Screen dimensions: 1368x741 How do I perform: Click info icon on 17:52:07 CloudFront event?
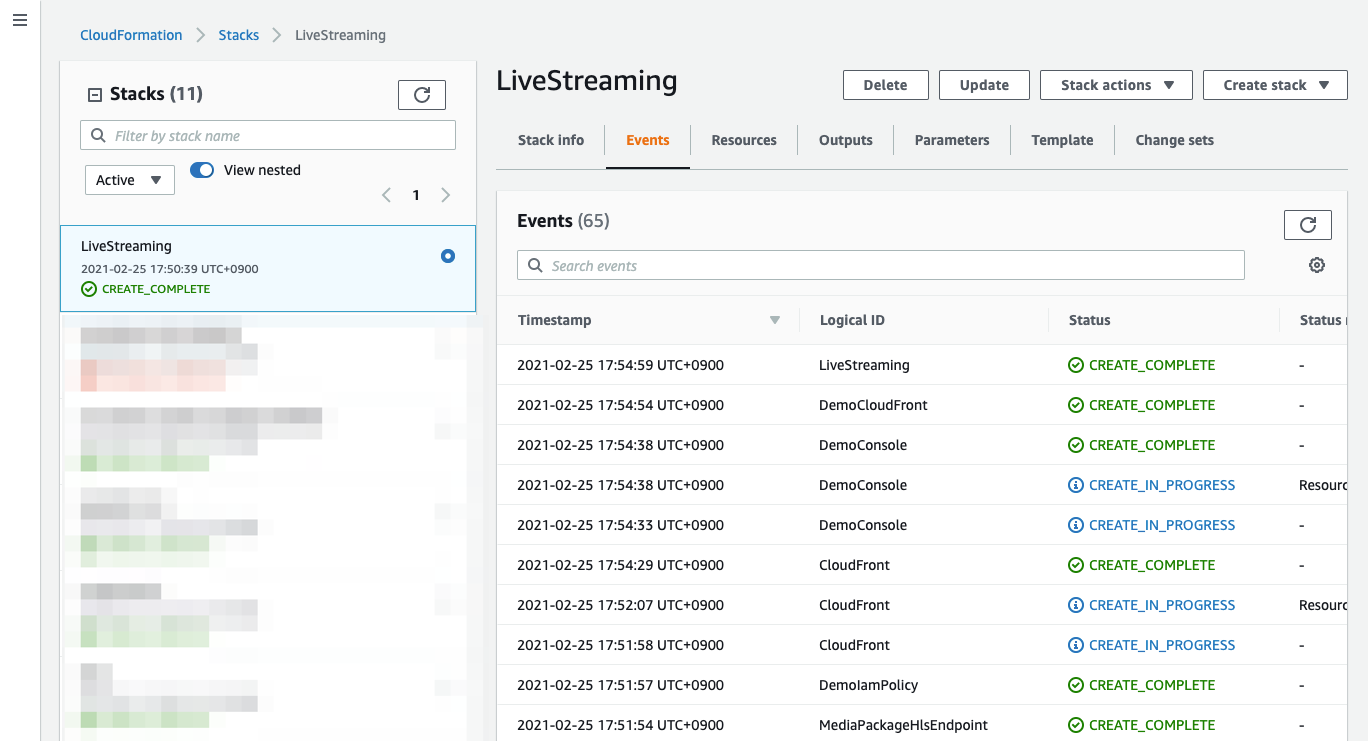[x=1076, y=605]
